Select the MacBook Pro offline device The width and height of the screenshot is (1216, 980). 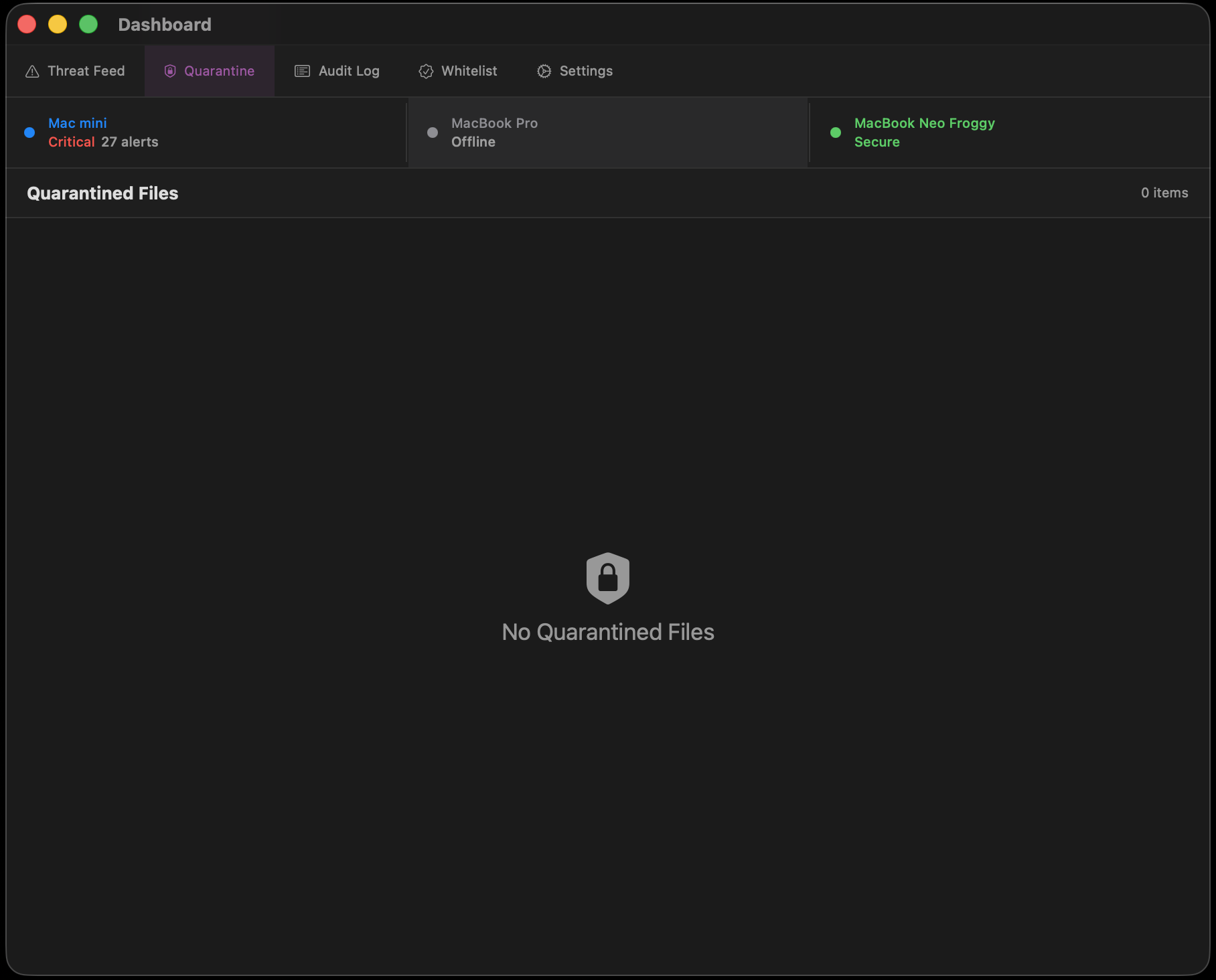pos(608,133)
